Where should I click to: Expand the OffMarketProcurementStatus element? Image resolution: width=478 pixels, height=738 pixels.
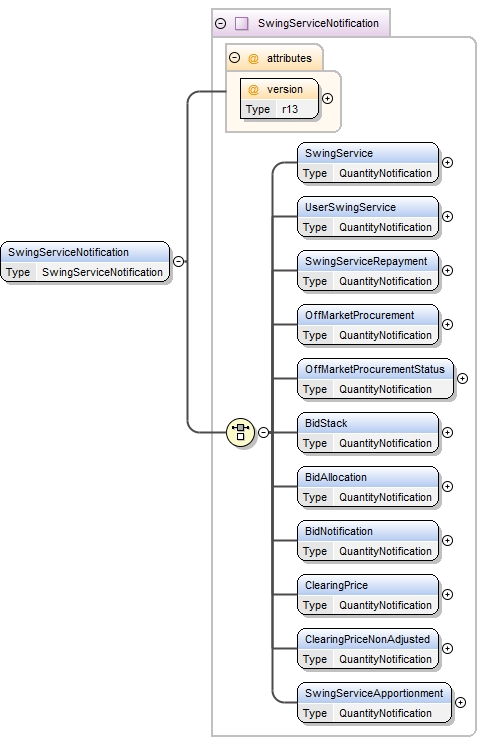point(462,378)
